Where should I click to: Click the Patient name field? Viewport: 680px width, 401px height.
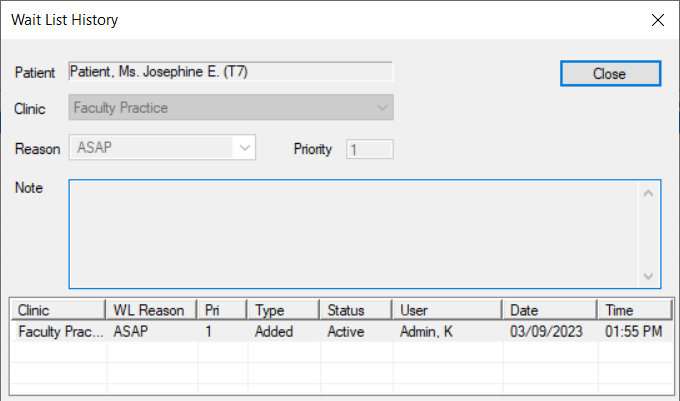pos(231,72)
